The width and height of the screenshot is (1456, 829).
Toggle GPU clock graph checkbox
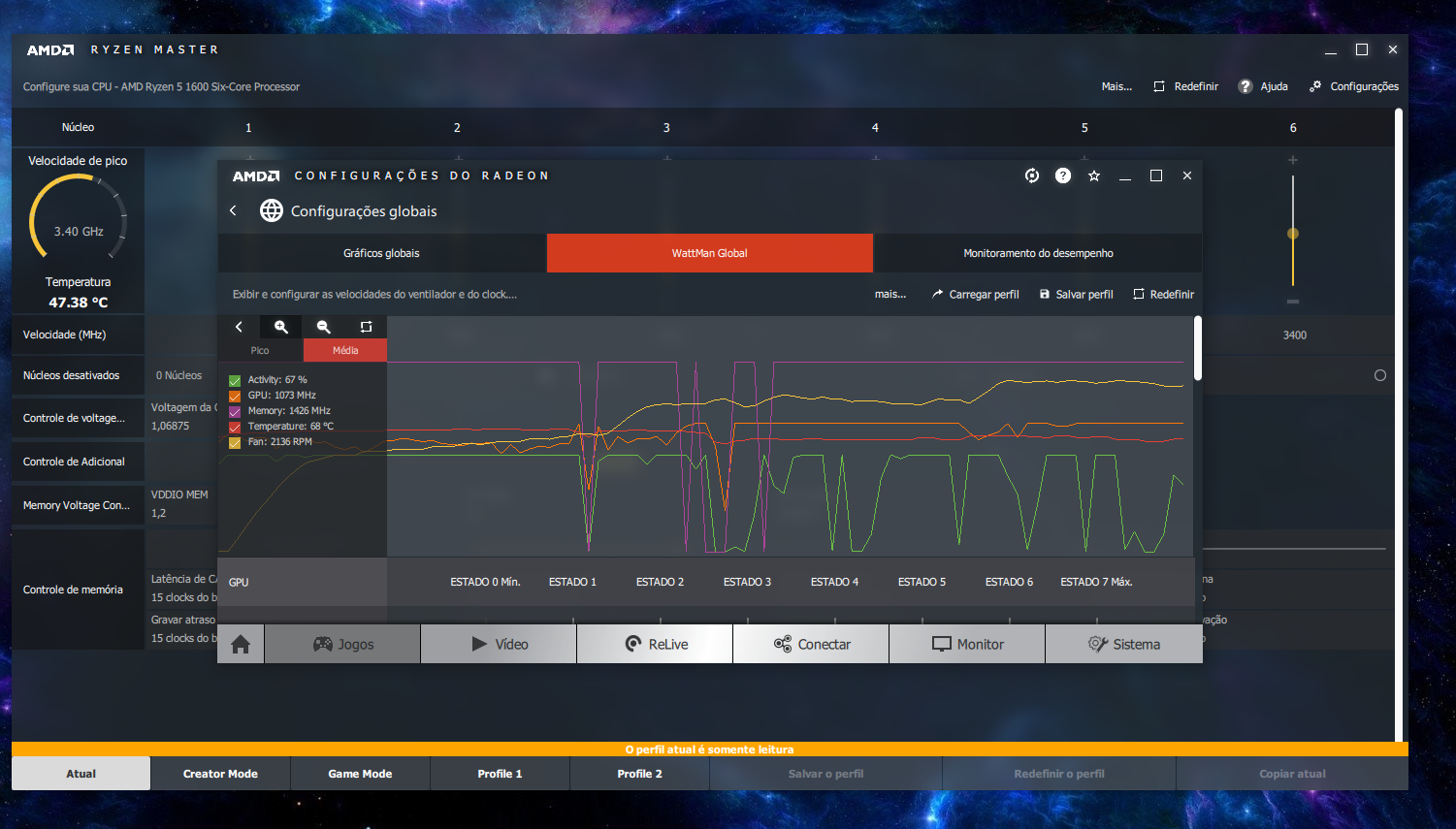[x=235, y=396]
